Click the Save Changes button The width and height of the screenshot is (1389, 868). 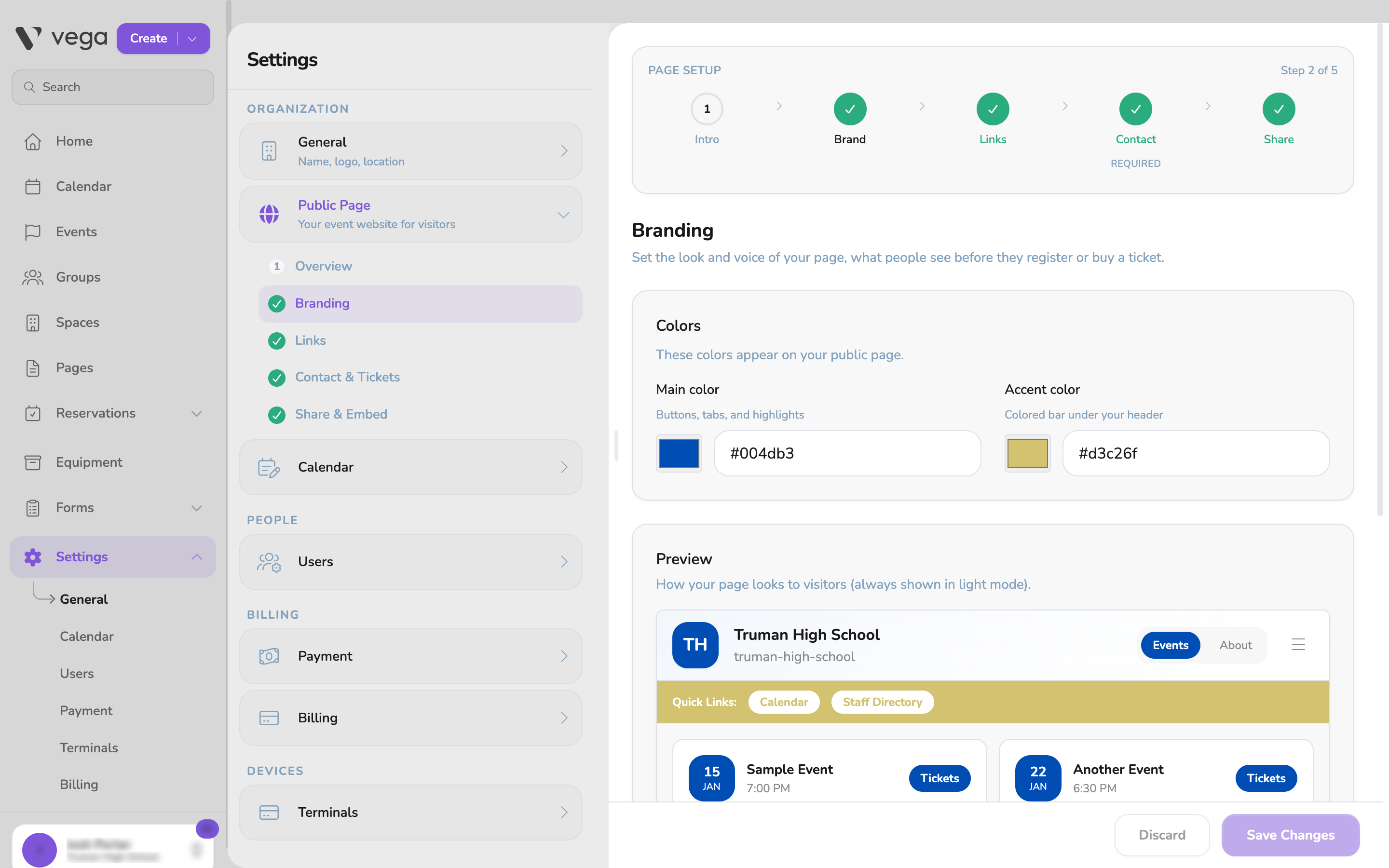(x=1290, y=835)
